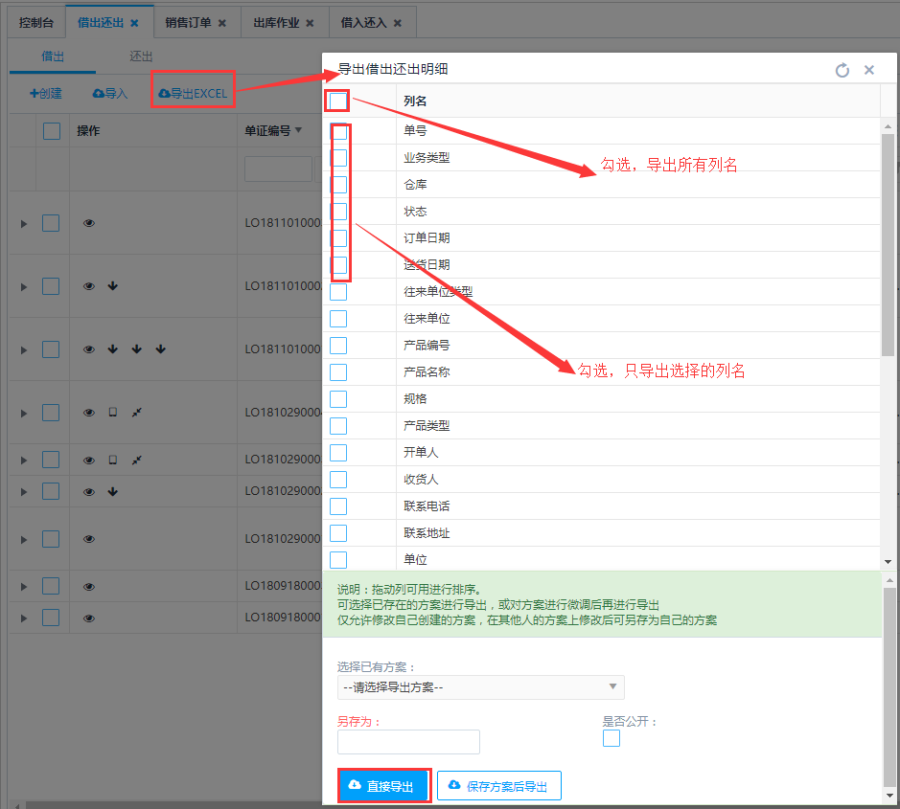This screenshot has width=900, height=809.
Task: Click the 导出EXCEL cloud download button
Action: point(193,93)
